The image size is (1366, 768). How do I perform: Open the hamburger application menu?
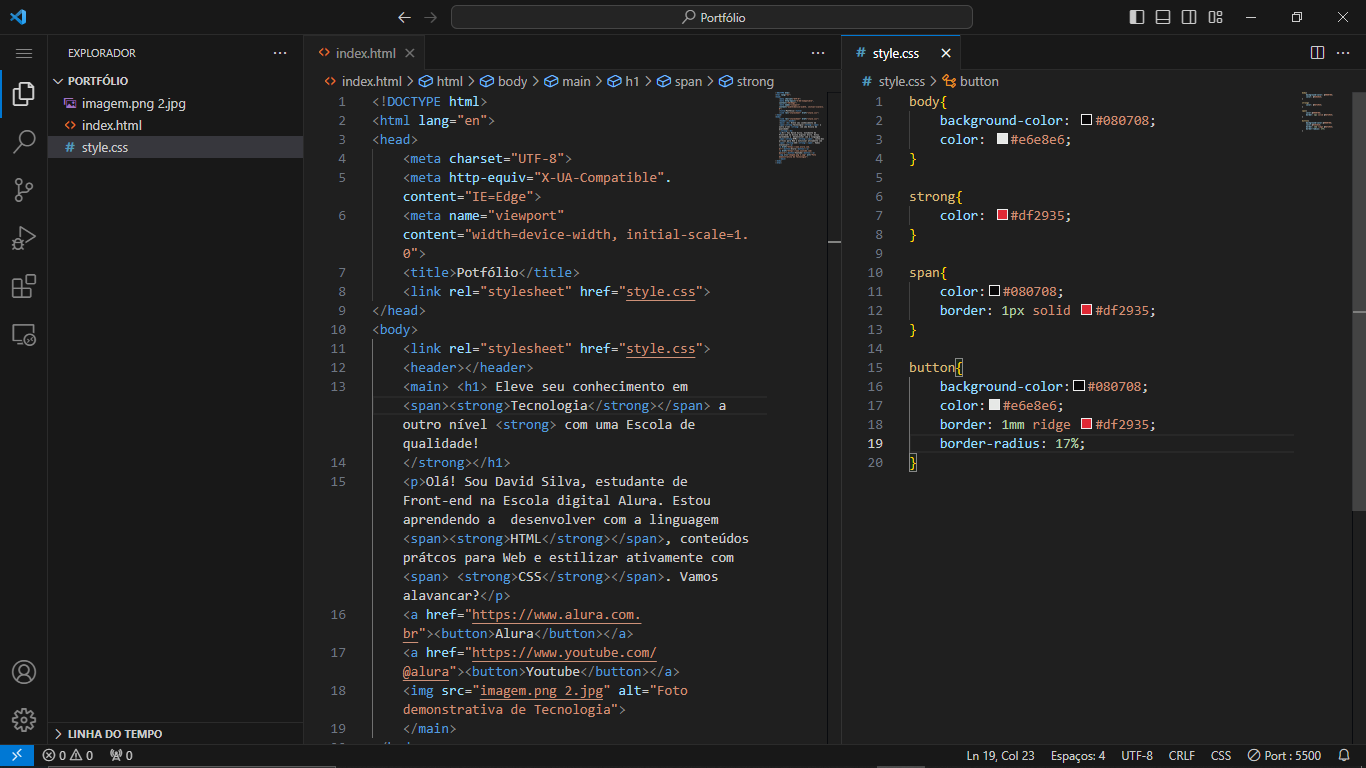(x=24, y=53)
